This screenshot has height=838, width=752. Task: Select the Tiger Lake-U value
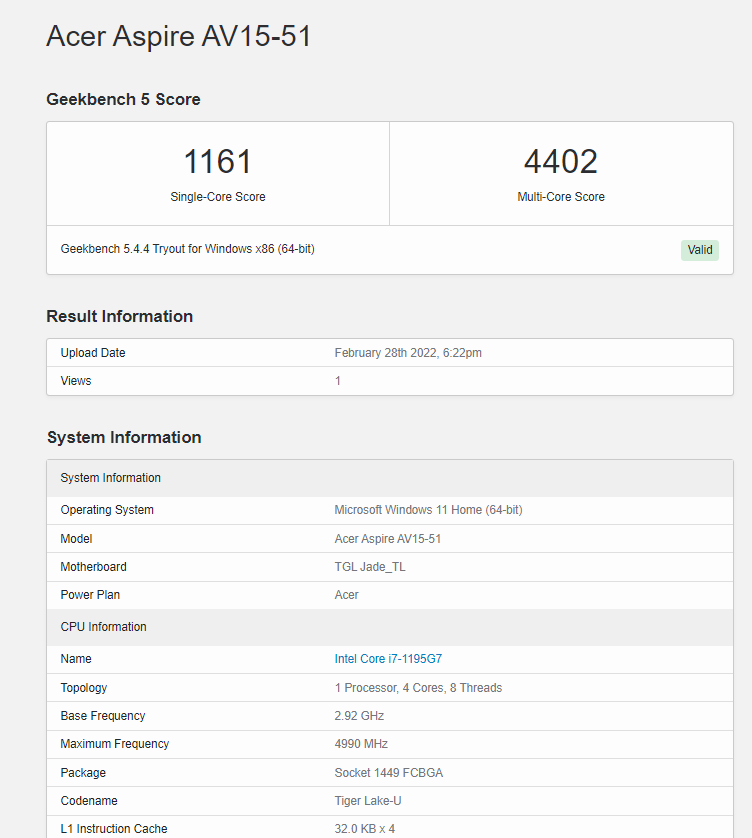368,801
